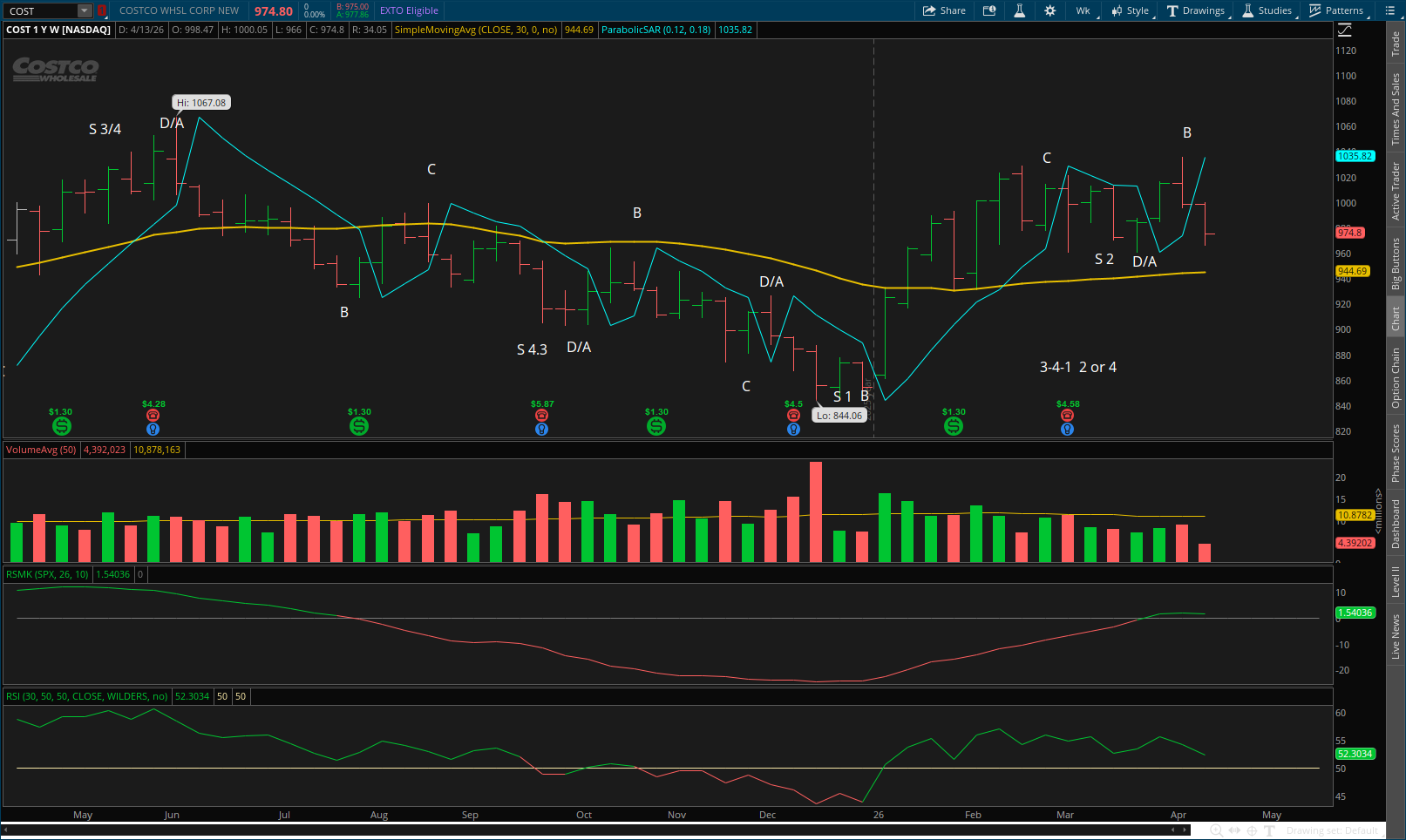Open the Big Buttons side tab
Screen dimensions: 1406x840
[1396, 263]
